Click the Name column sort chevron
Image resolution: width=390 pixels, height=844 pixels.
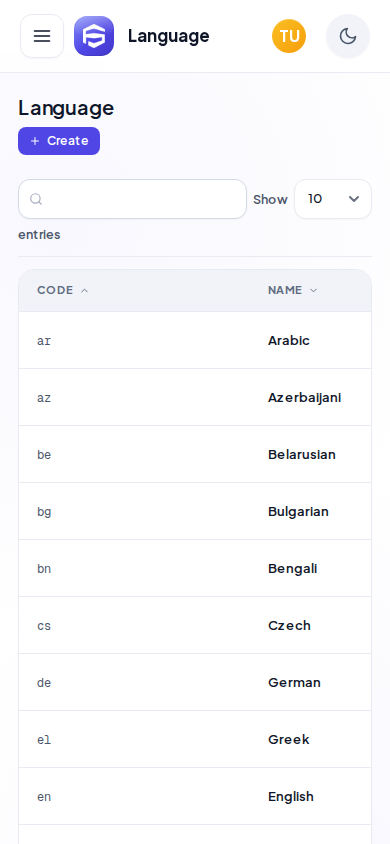point(314,291)
